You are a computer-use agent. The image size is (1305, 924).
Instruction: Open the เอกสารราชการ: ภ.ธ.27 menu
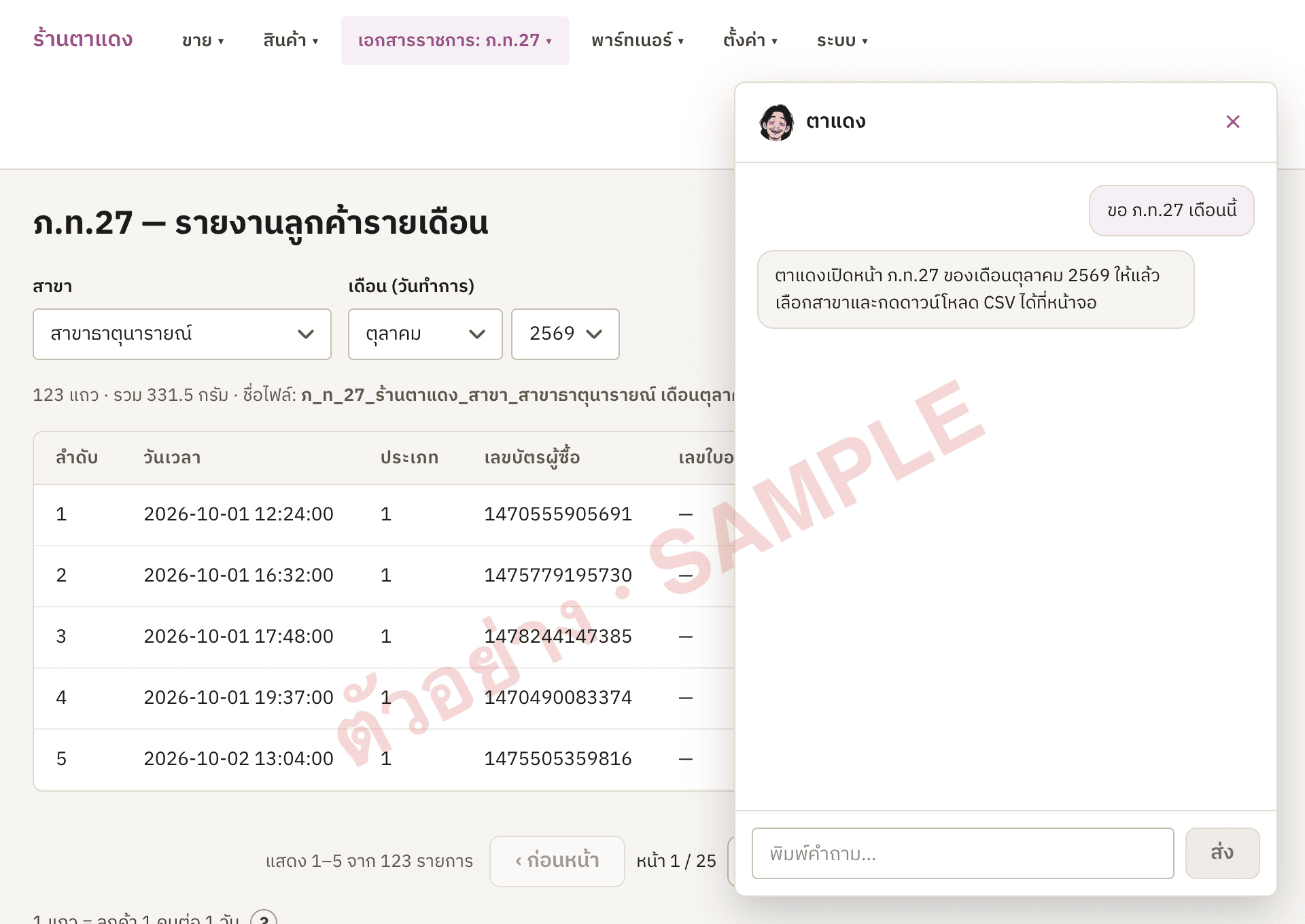455,41
